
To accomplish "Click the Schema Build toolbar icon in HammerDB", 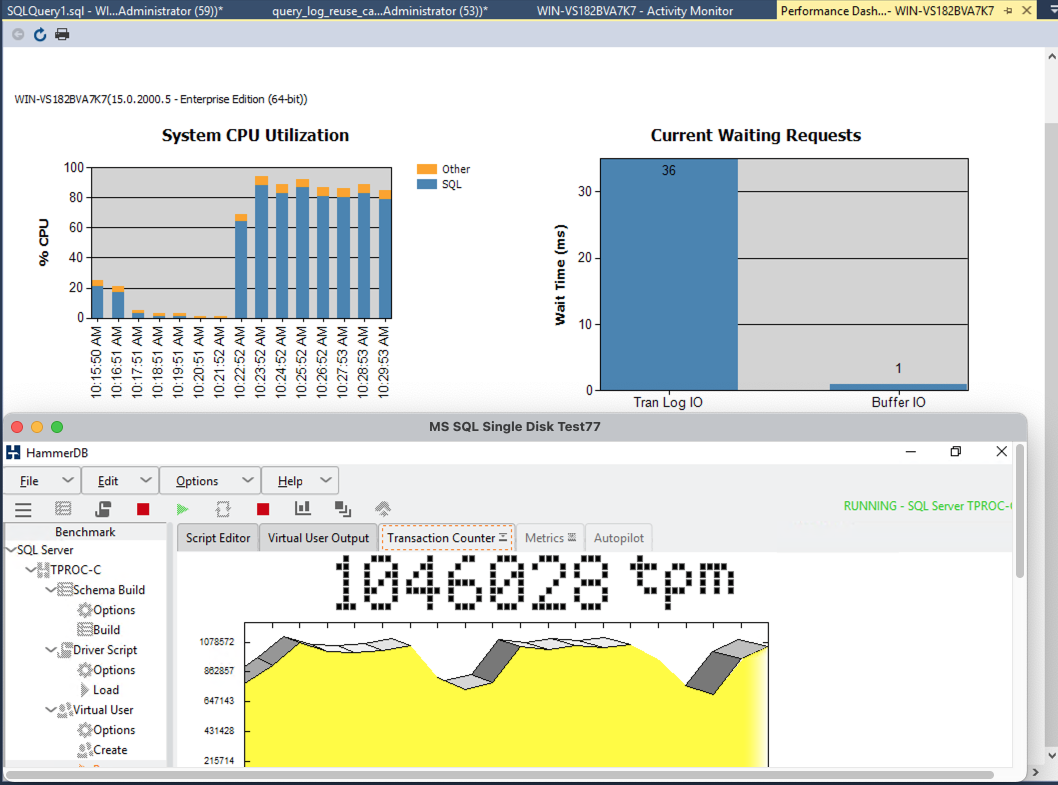I will [63, 509].
